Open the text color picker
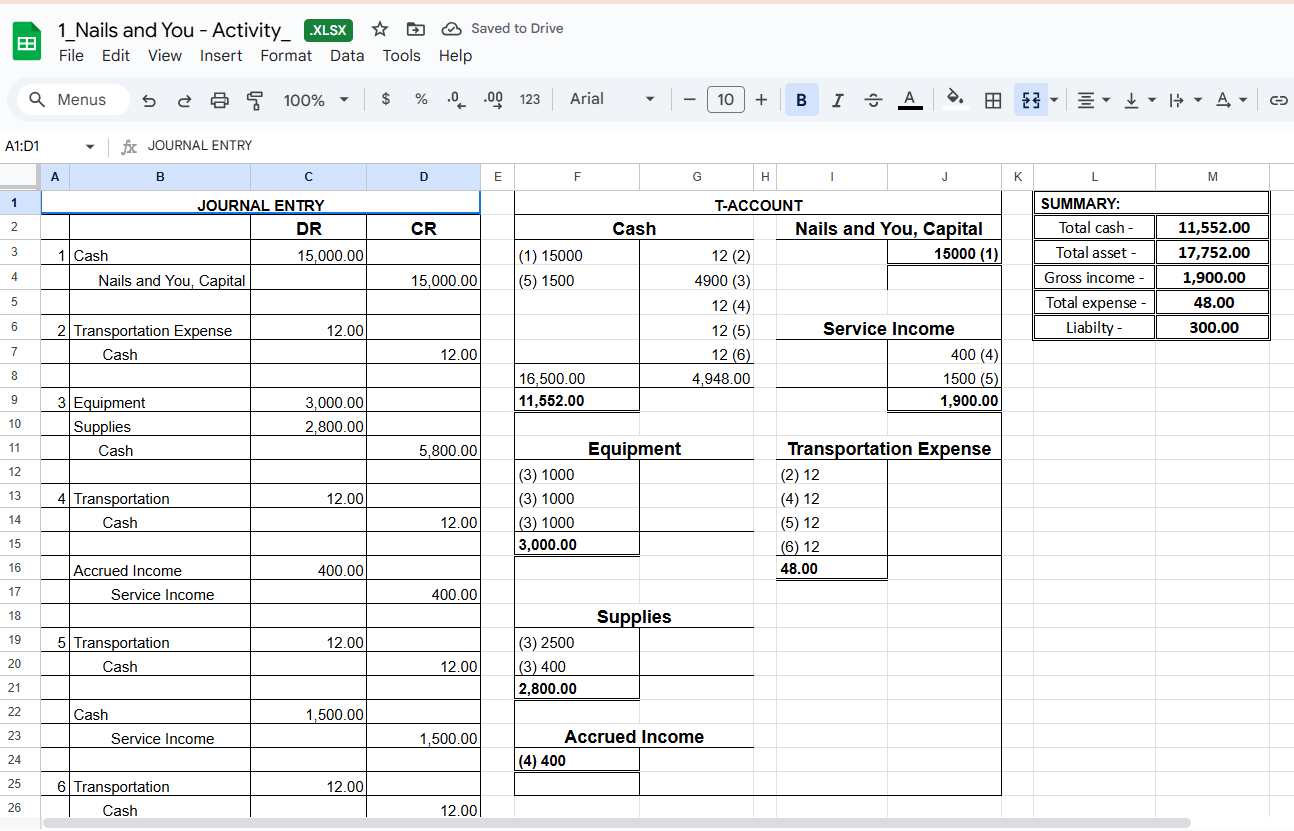 click(909, 100)
